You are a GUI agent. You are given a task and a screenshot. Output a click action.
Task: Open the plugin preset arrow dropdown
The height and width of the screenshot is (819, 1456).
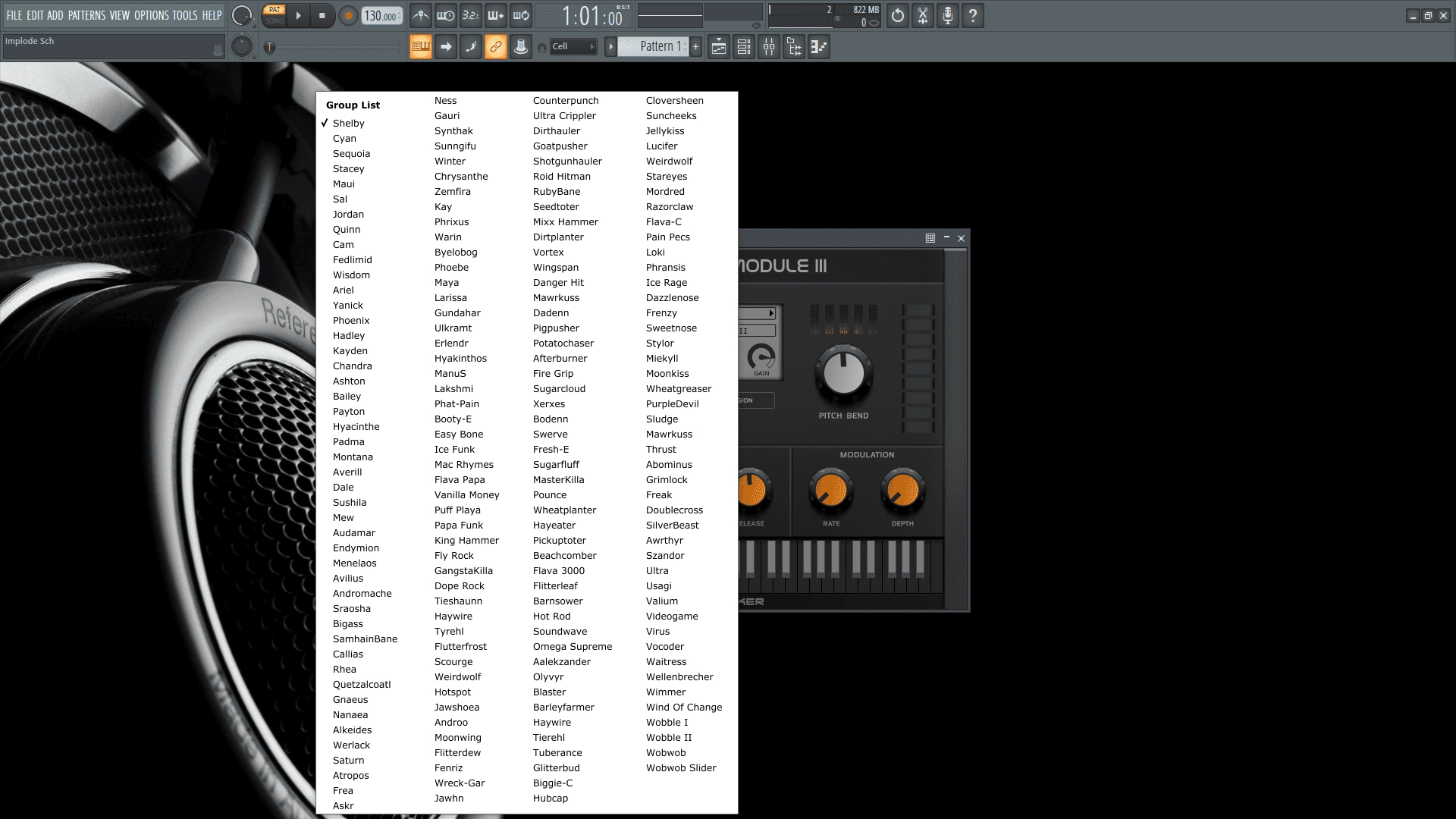[771, 313]
